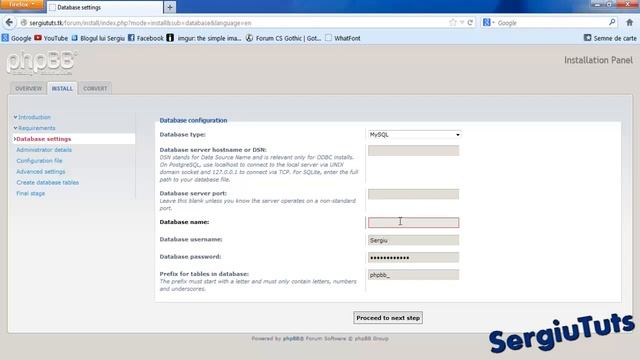640x360 pixels.
Task: Open Semne de carte bookmarks menu
Action: click(610, 38)
